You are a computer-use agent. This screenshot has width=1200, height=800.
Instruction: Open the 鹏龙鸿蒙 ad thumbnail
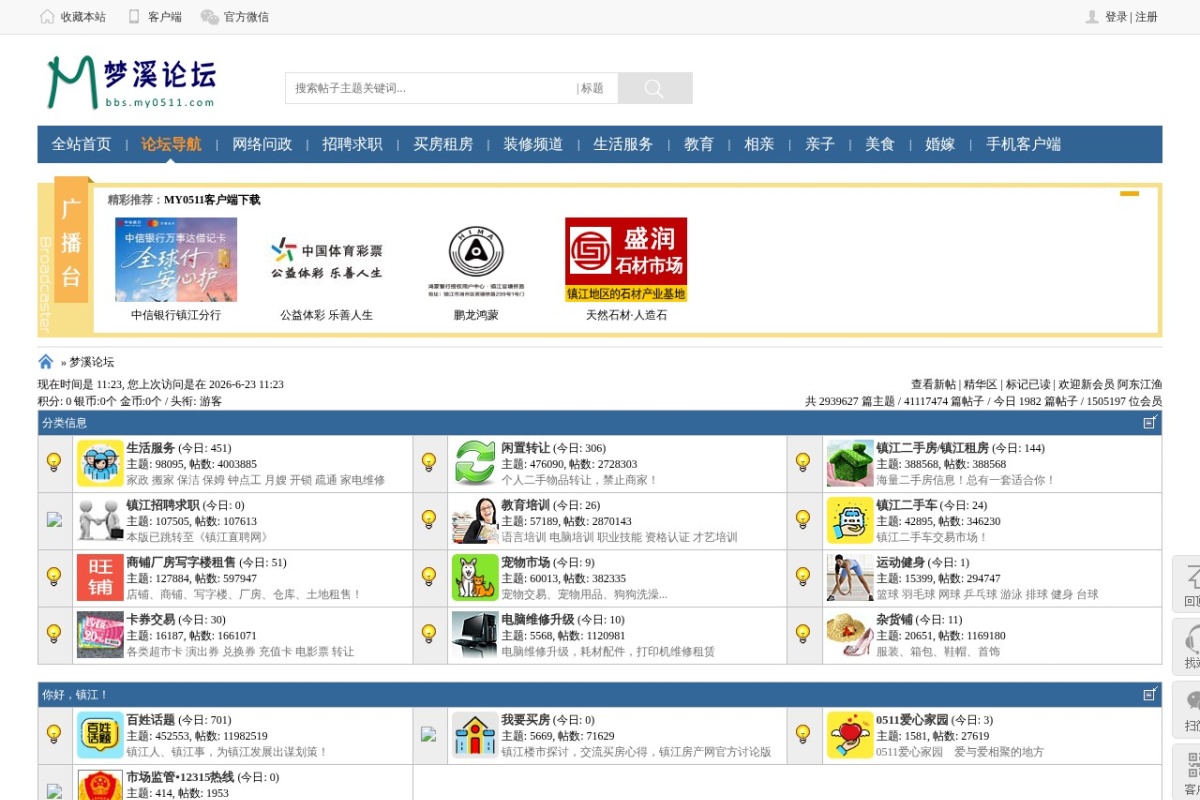[x=476, y=260]
